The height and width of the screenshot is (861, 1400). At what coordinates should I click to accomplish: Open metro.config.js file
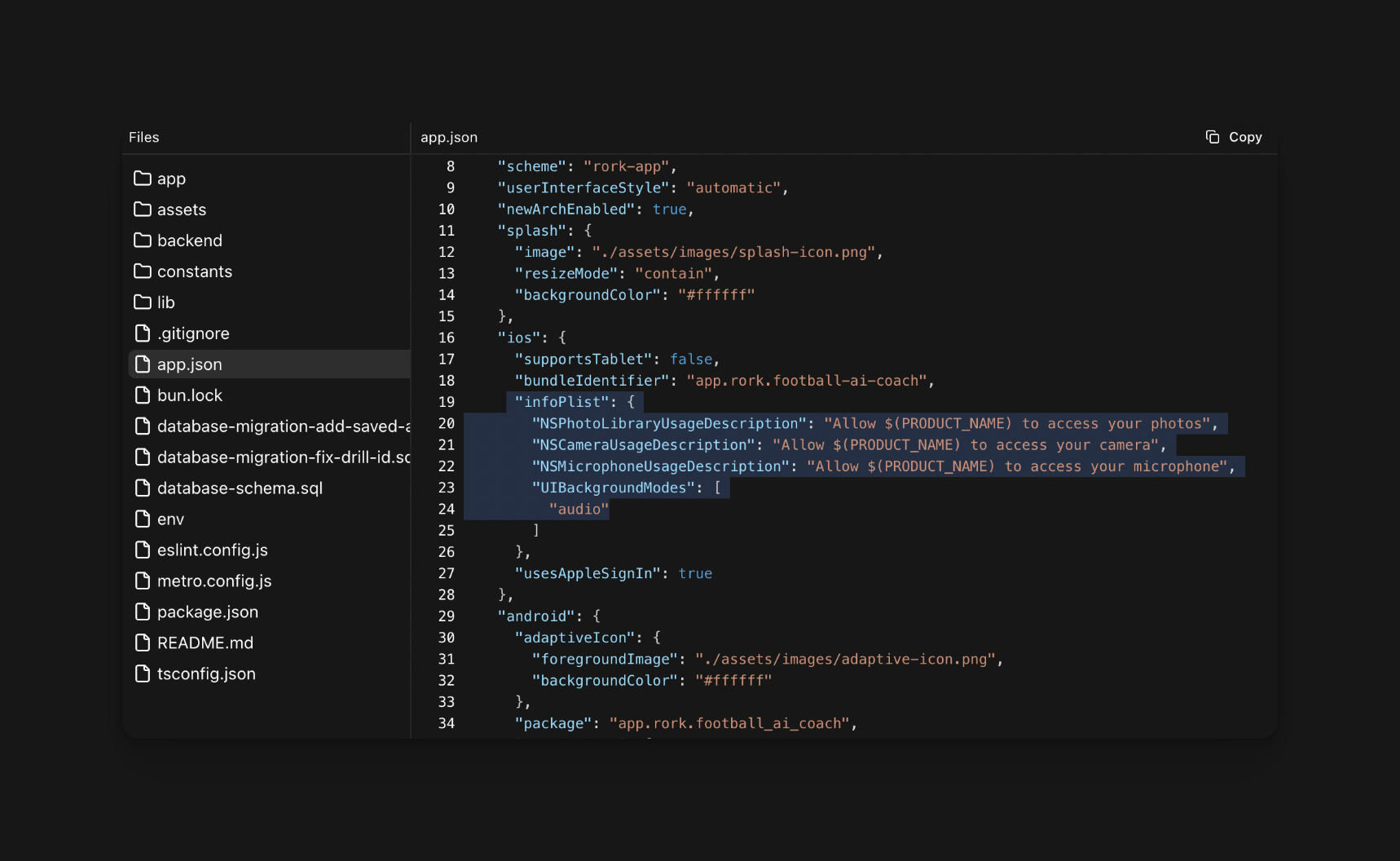tap(269, 581)
